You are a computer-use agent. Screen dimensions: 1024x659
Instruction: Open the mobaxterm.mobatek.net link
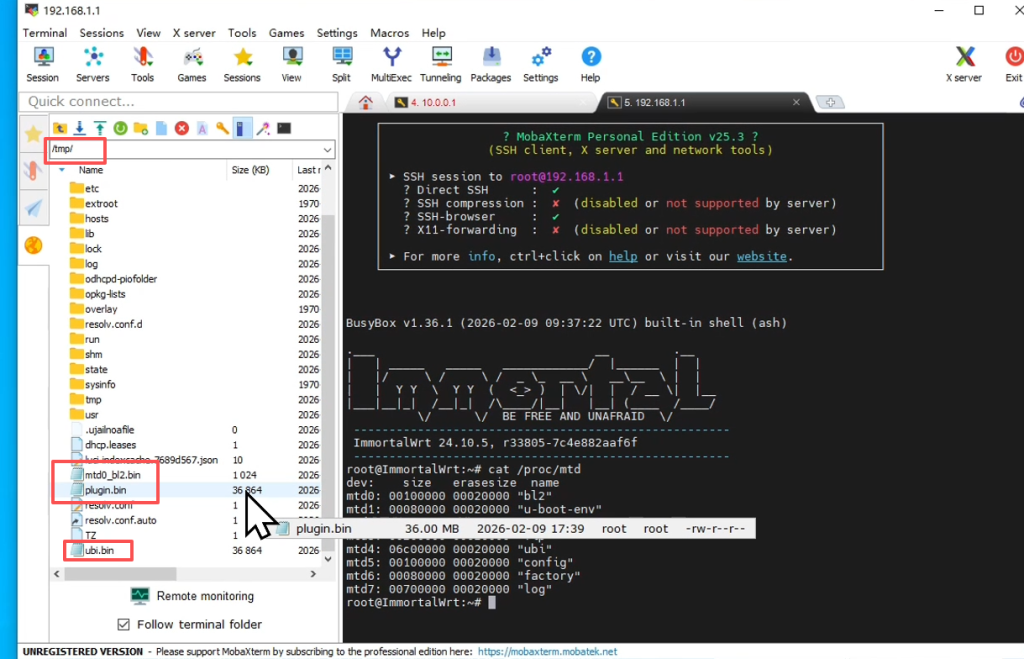(x=546, y=651)
